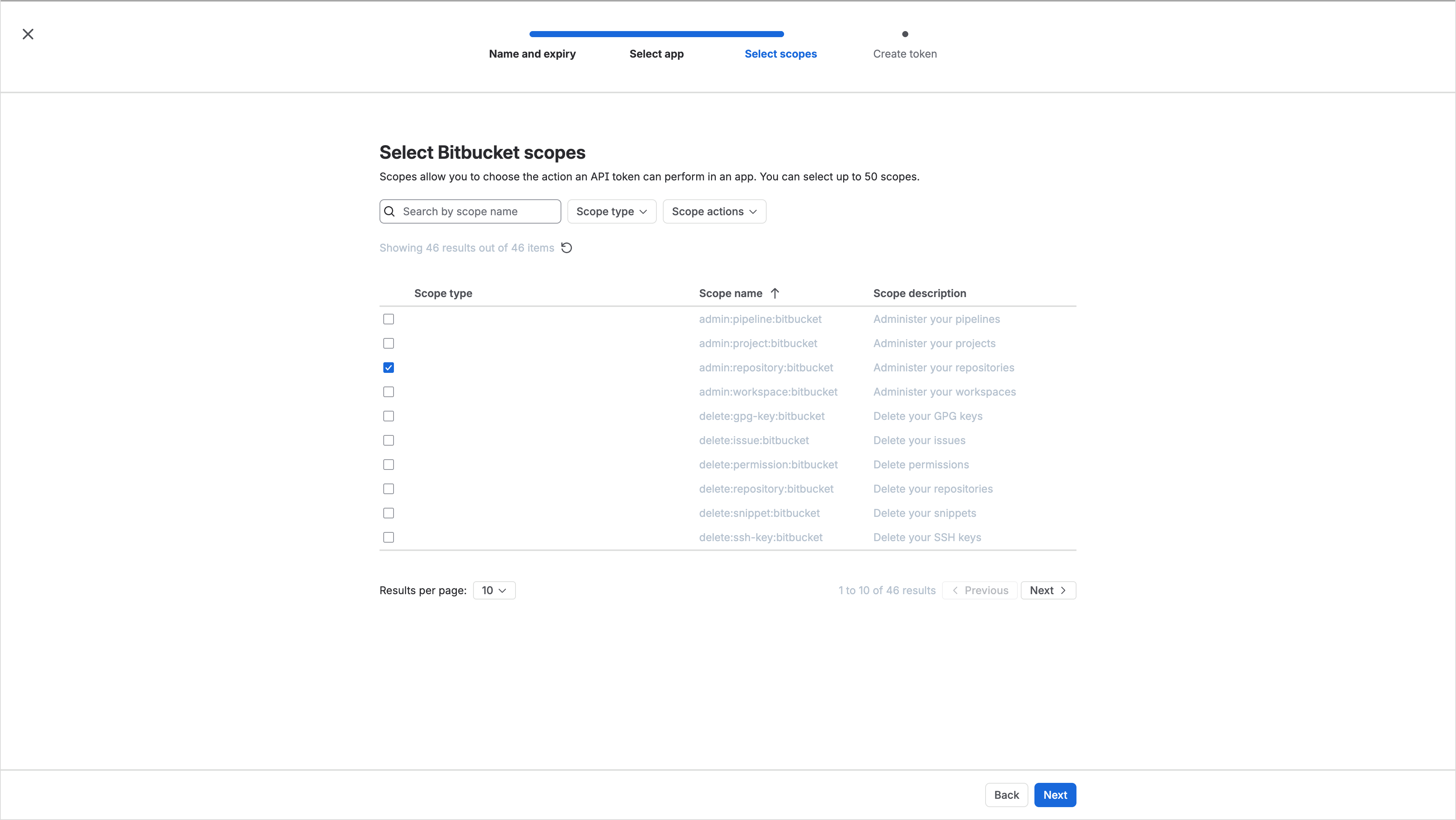
Task: Click 'Administer your repositories' description
Action: pos(944,368)
